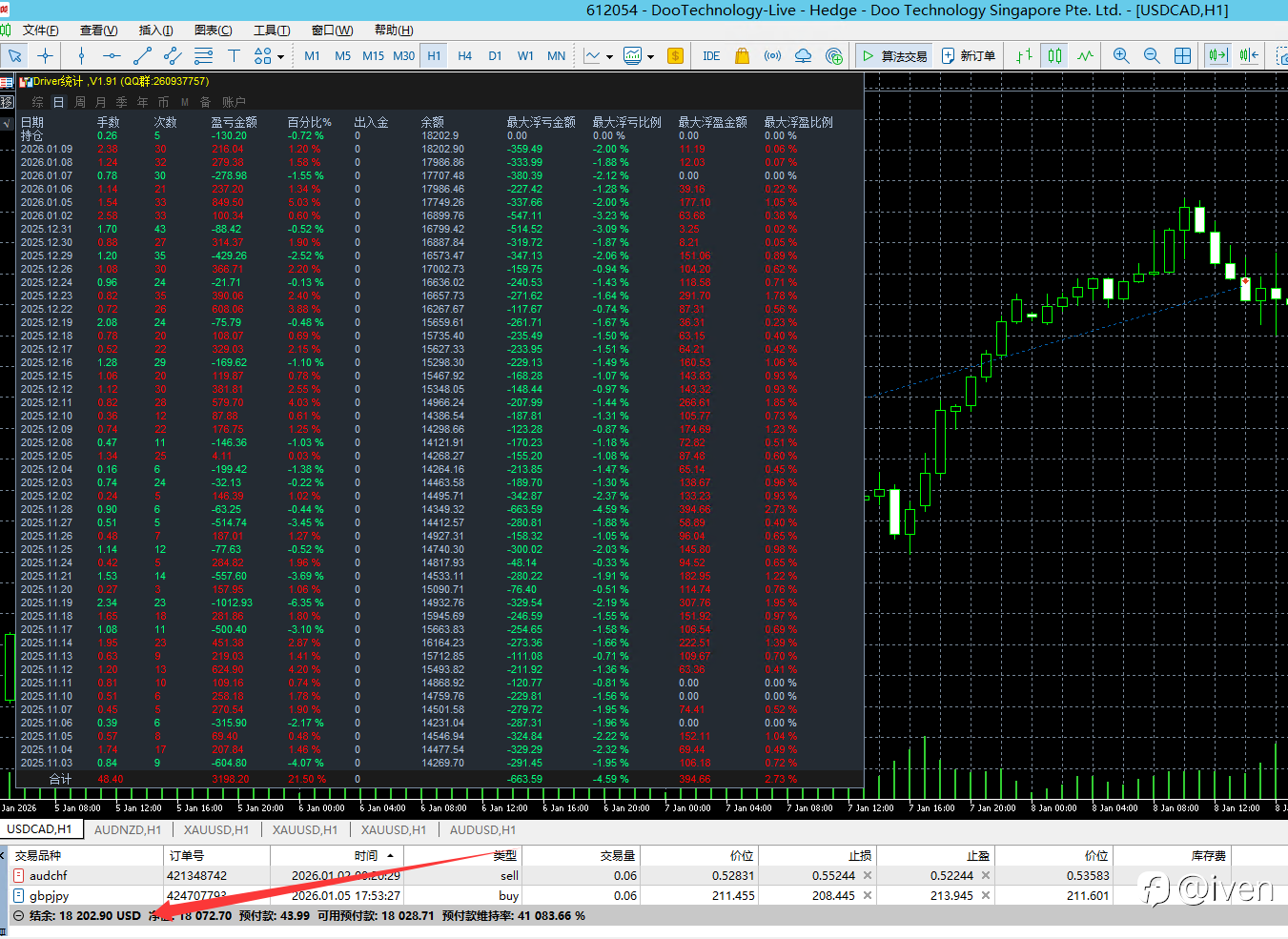Switch to the USDCAD,H1 chart tab
1288x939 pixels.
[x=39, y=829]
